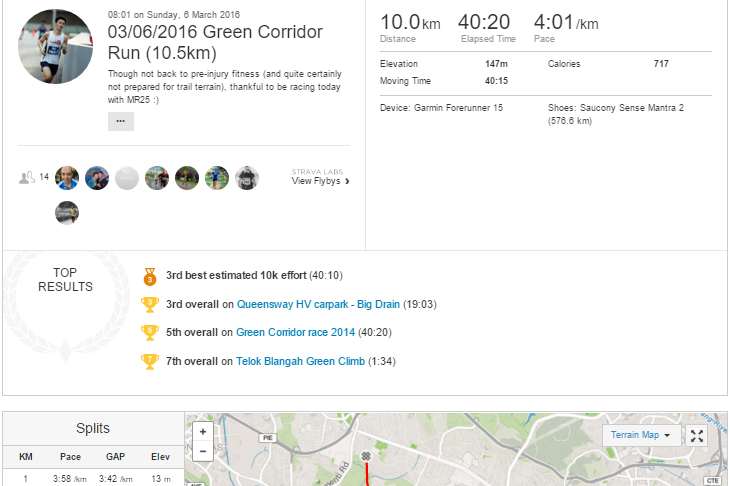Expand the map to fullscreen
This screenshot has width=730, height=486.
click(697, 436)
